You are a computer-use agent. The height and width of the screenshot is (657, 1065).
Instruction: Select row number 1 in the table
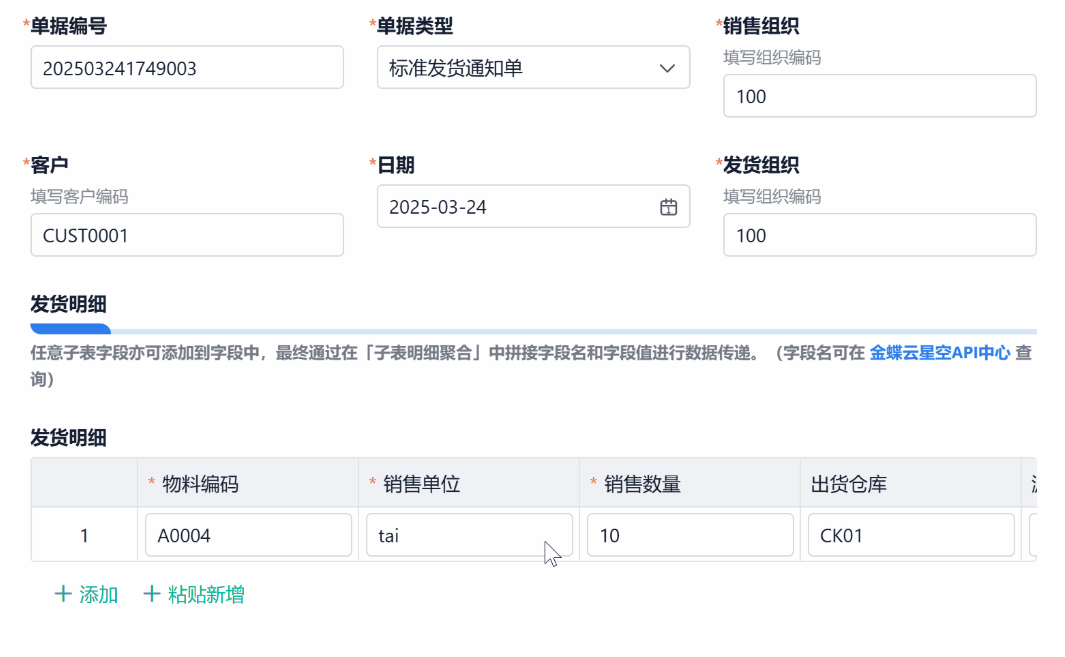[x=84, y=535]
